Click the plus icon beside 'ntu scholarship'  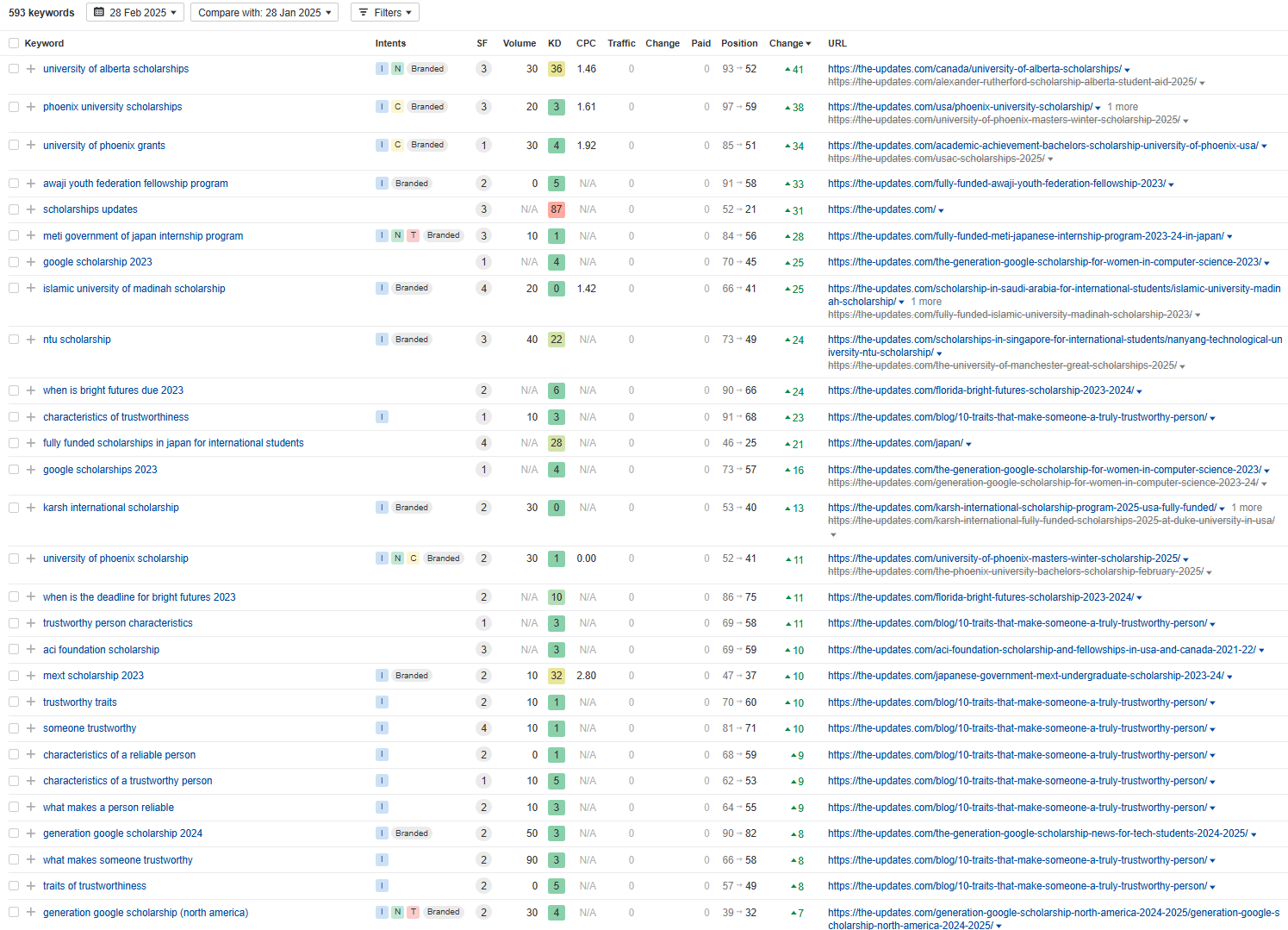click(x=31, y=340)
